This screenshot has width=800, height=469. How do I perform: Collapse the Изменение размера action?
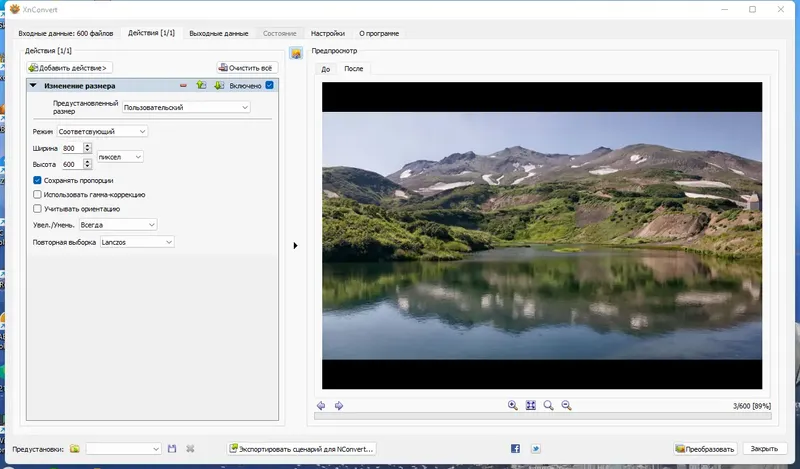coord(33,86)
